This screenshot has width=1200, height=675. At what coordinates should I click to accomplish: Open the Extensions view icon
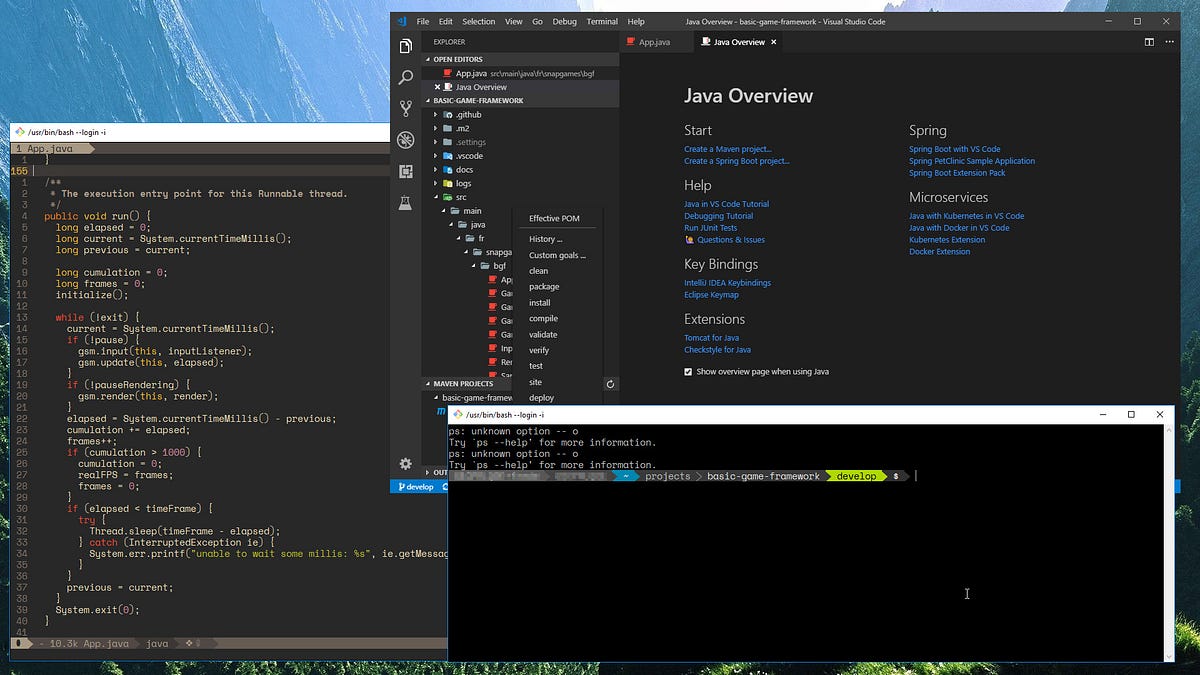pyautogui.click(x=404, y=171)
